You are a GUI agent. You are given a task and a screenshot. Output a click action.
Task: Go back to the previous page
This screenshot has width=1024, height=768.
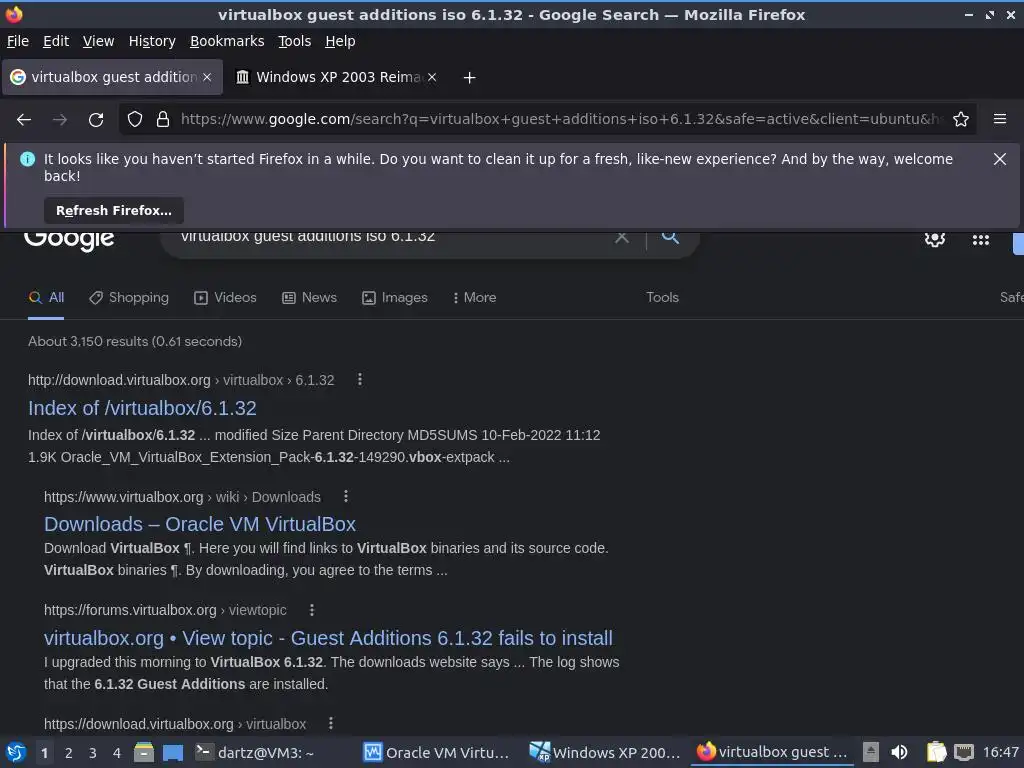point(24,120)
